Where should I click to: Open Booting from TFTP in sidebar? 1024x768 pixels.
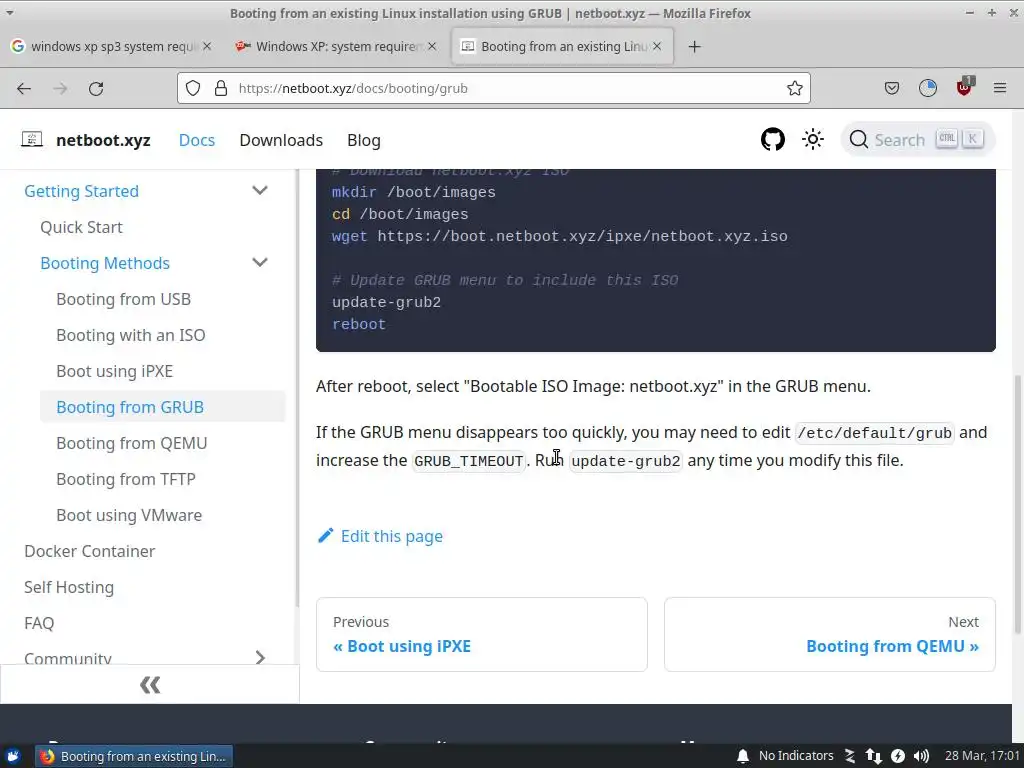click(125, 478)
